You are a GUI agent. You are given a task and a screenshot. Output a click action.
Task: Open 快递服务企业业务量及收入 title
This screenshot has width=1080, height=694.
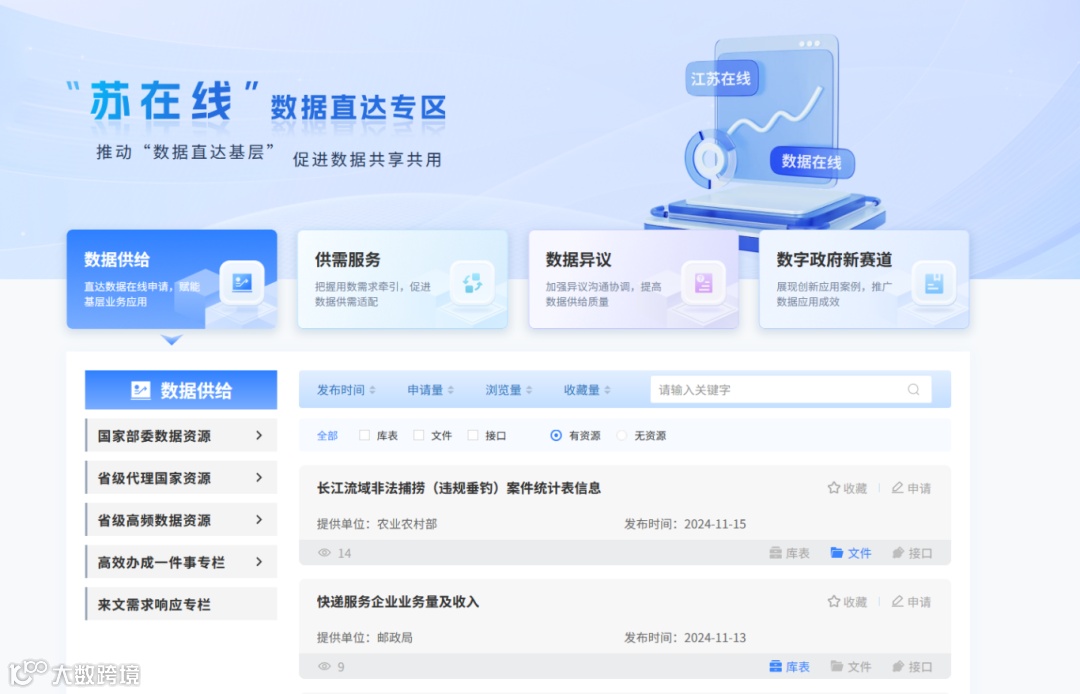[x=397, y=602]
